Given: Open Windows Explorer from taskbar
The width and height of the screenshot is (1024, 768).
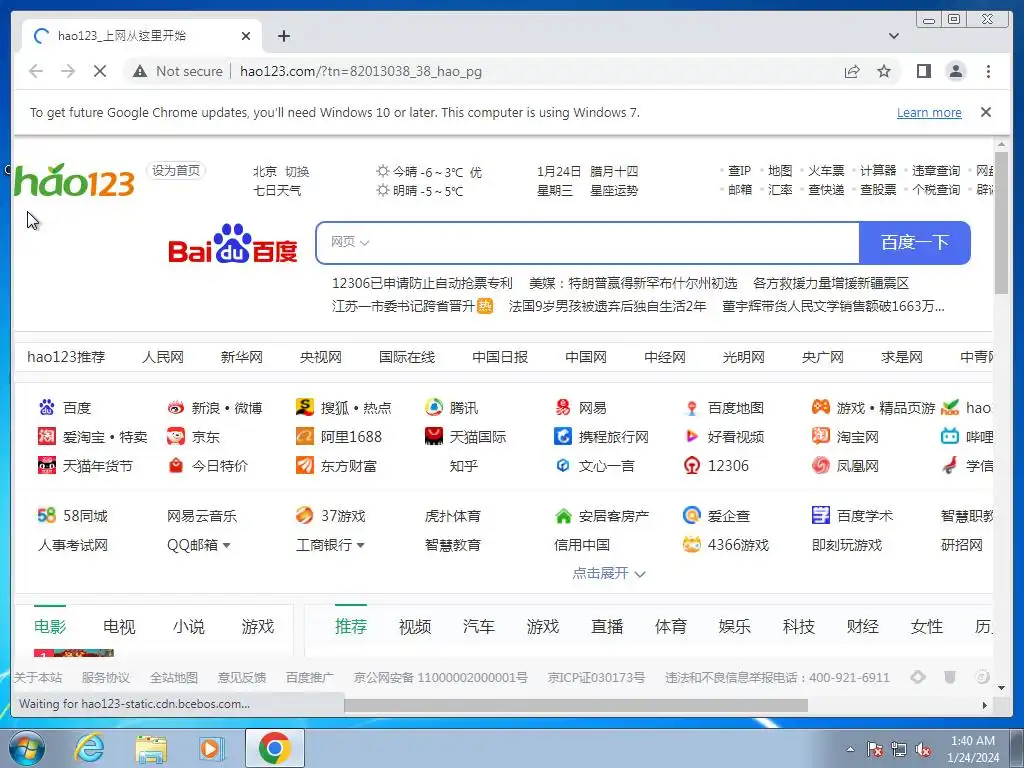Looking at the screenshot, I should [x=151, y=748].
